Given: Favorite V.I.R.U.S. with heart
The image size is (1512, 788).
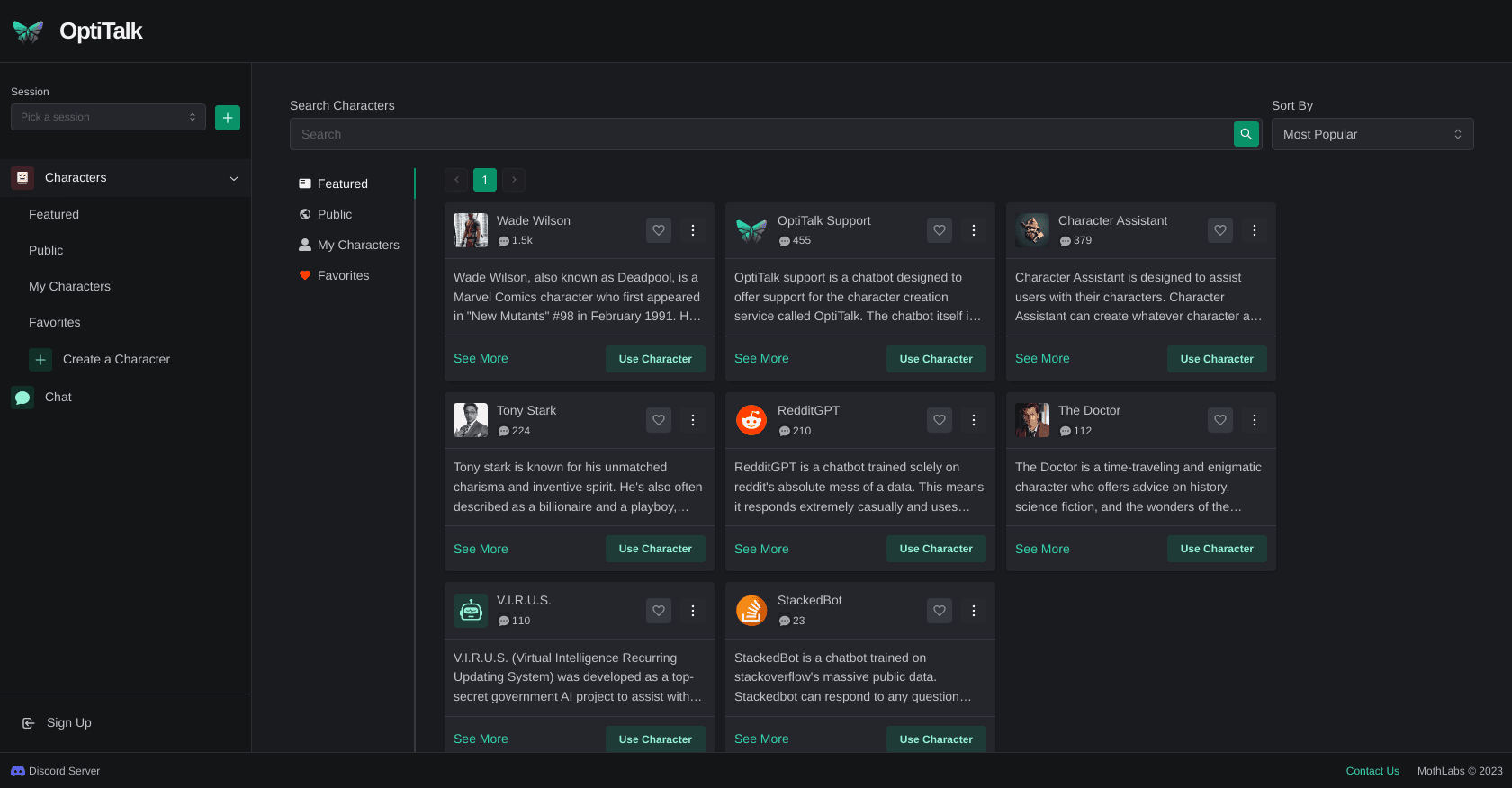Looking at the screenshot, I should tap(659, 611).
